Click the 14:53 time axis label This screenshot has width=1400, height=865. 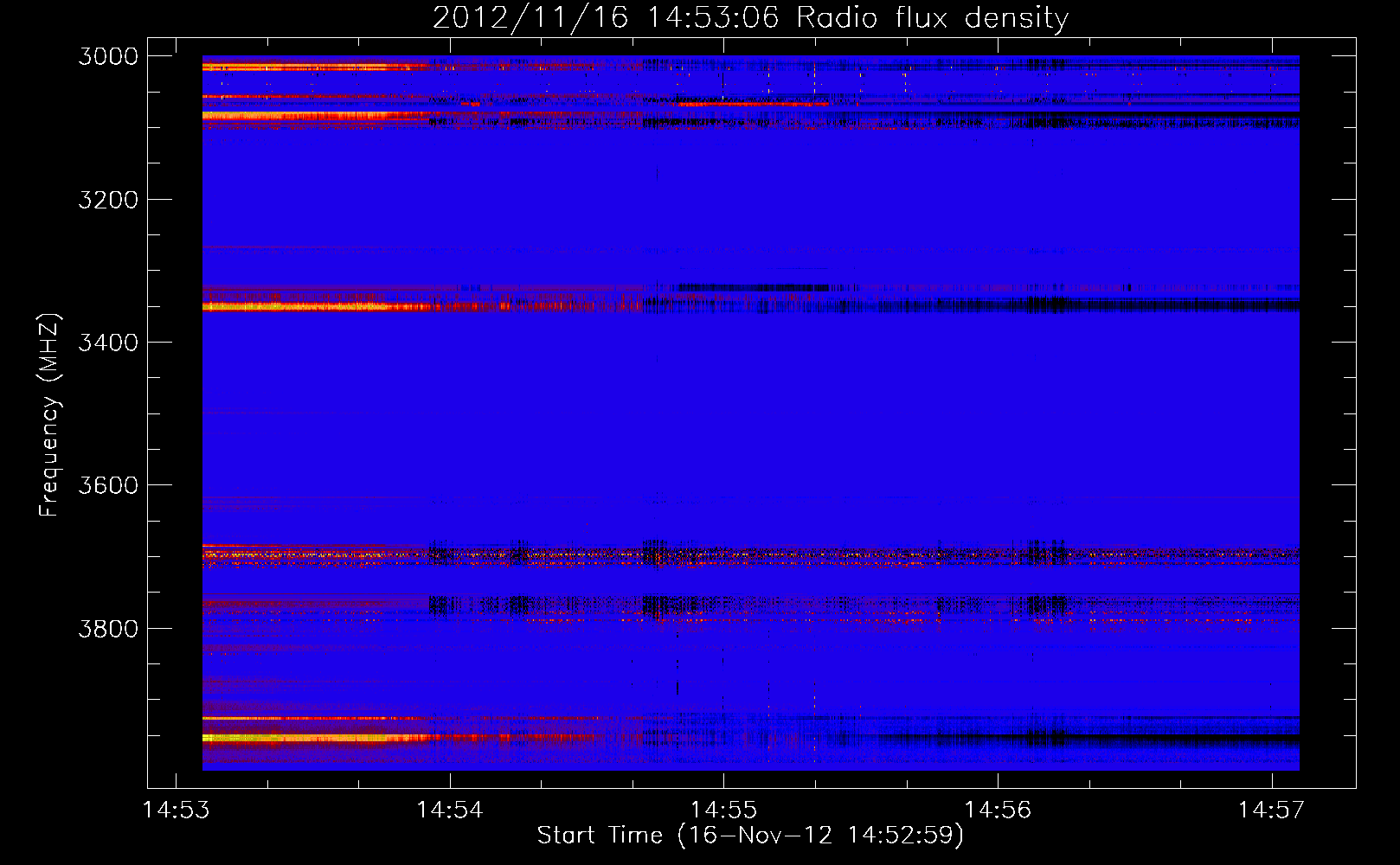pos(176,811)
